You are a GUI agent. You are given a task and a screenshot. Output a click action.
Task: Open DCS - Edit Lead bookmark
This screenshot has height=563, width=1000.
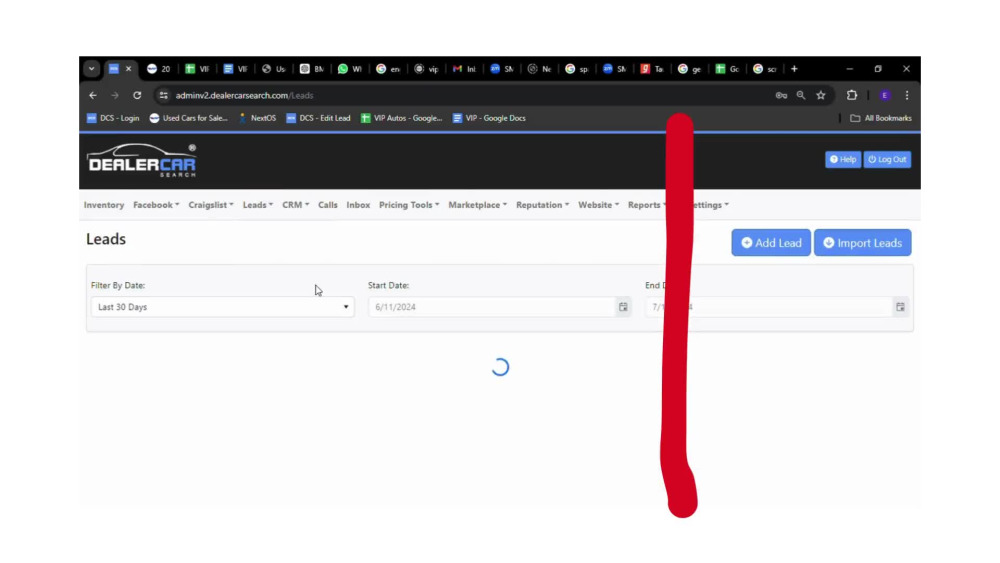tap(318, 119)
